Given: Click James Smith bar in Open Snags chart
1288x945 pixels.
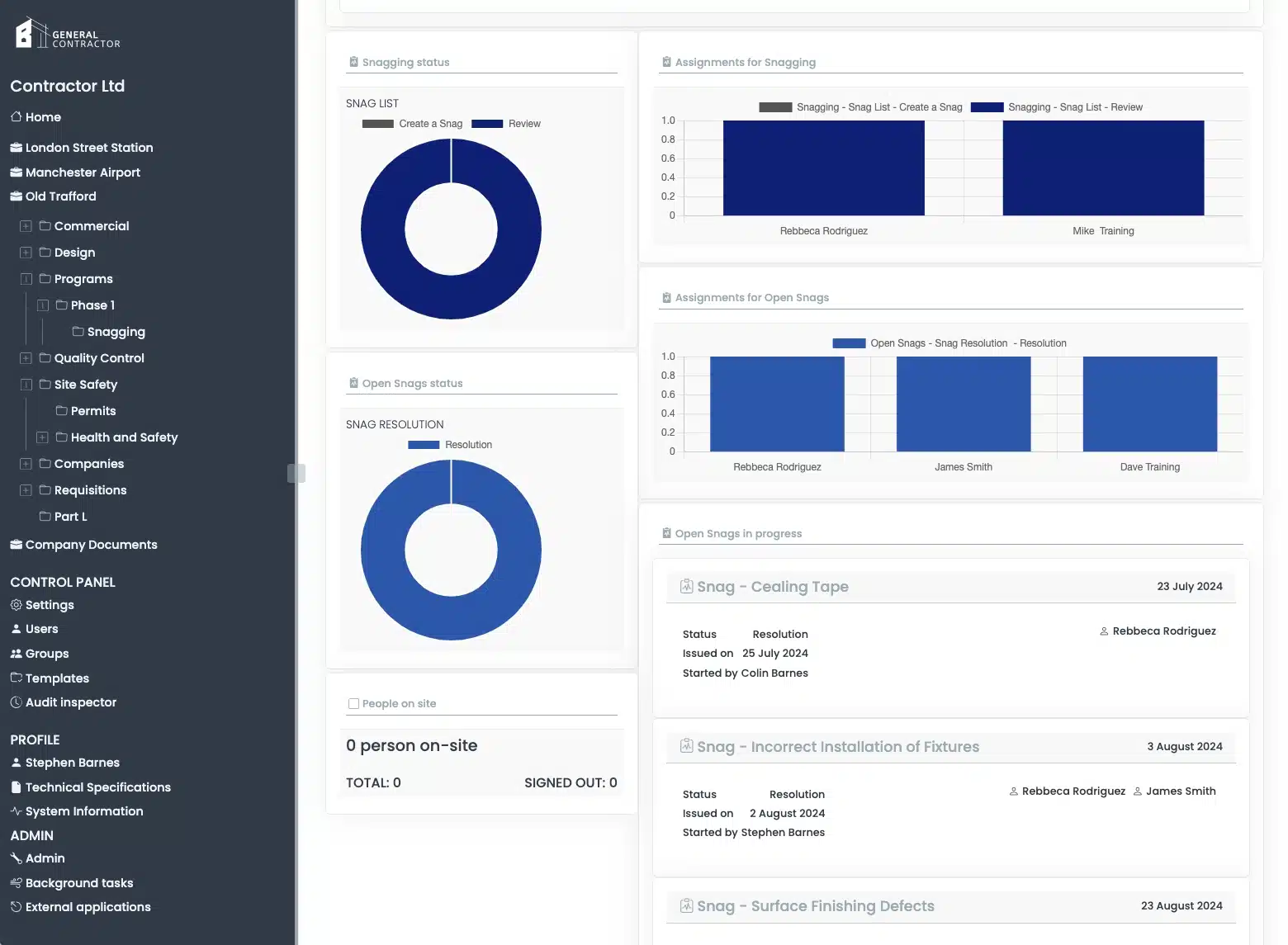Looking at the screenshot, I should [964, 404].
